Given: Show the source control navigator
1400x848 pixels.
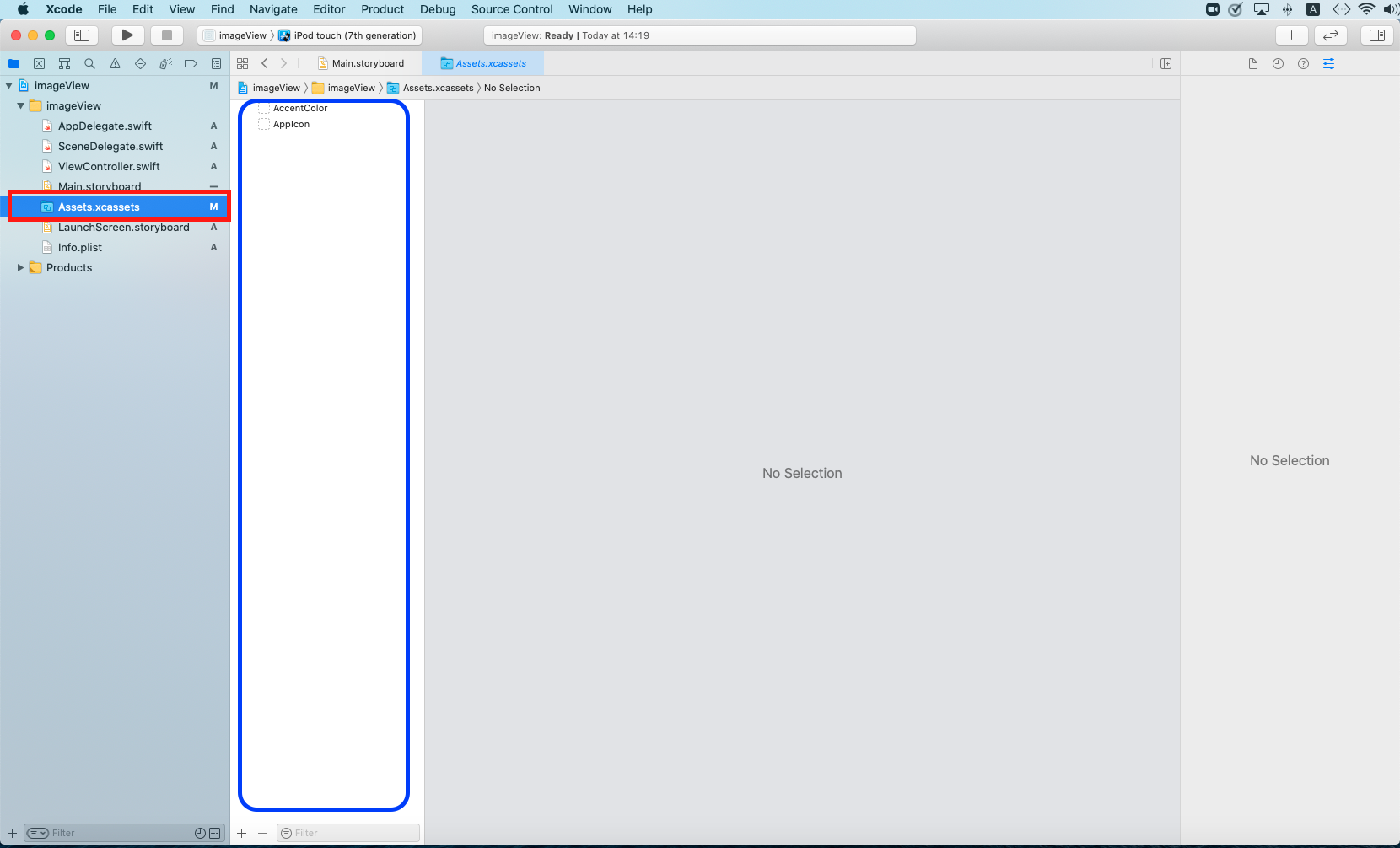Looking at the screenshot, I should 39,63.
